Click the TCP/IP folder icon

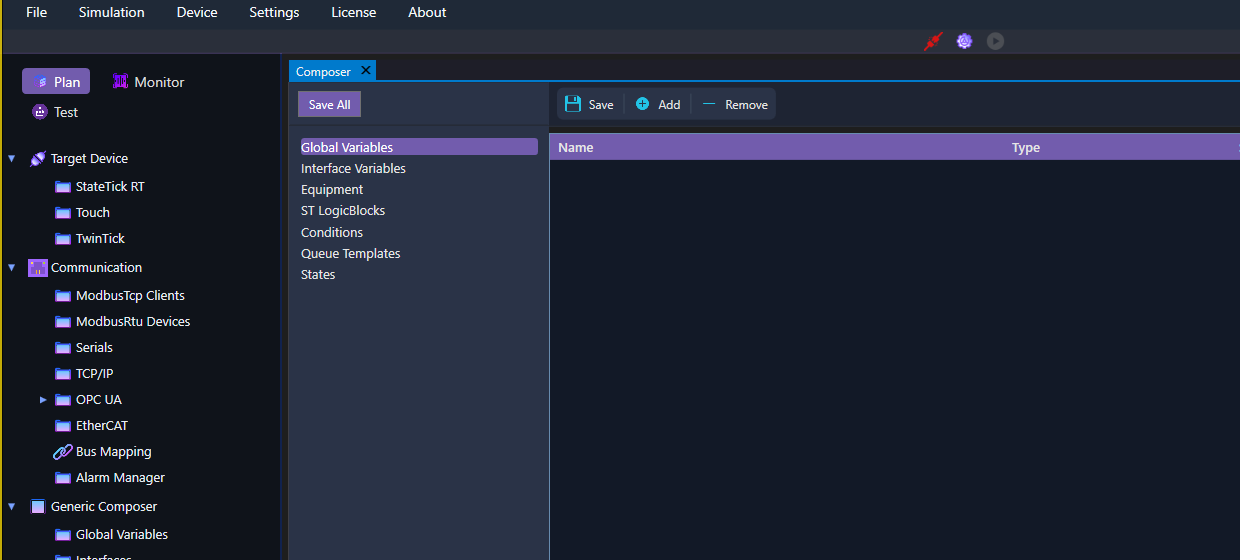(x=63, y=373)
